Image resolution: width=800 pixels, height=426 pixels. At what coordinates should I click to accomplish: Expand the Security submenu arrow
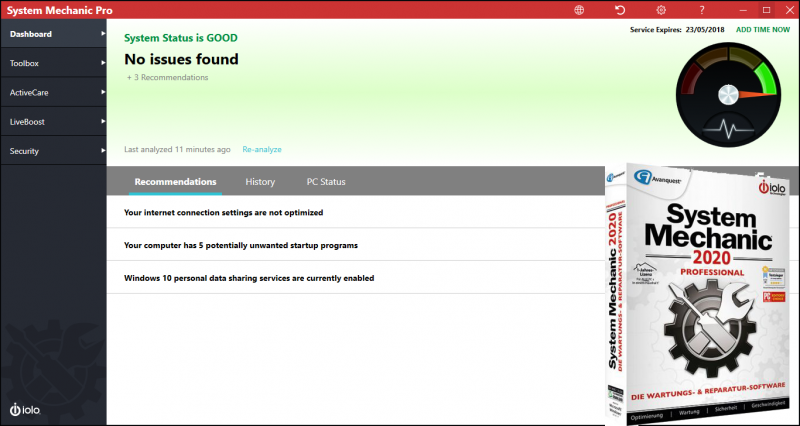click(103, 151)
